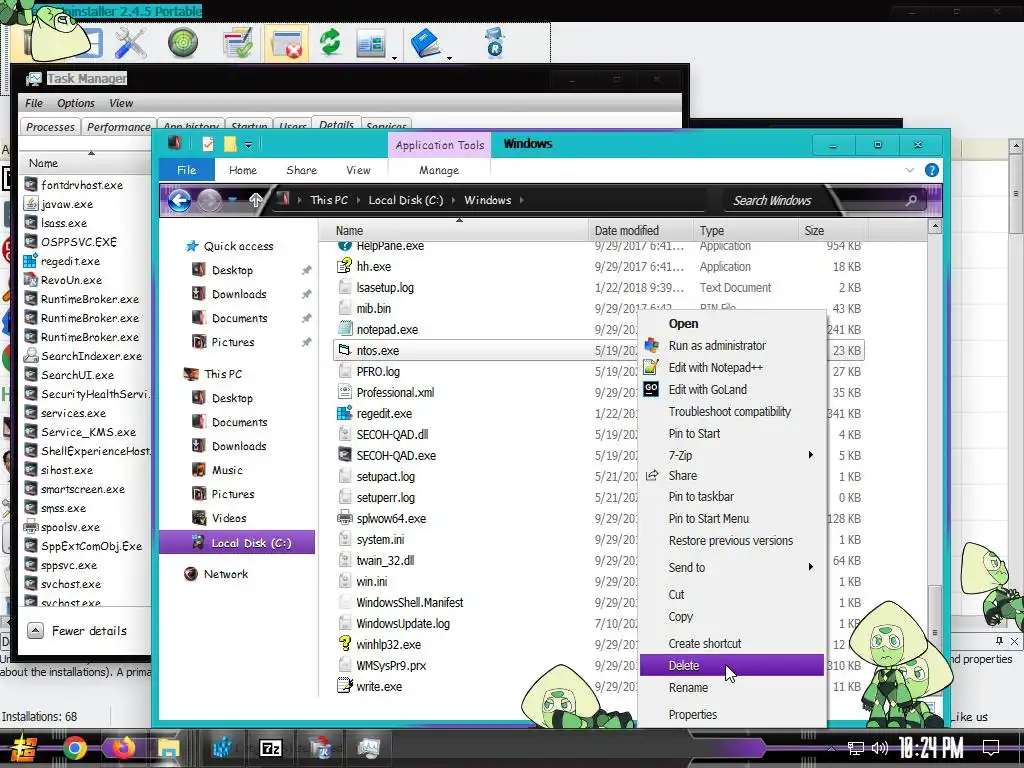Image resolution: width=1024 pixels, height=768 pixels.
Task: Click Fewer details in Task Manager
Action: (x=78, y=631)
